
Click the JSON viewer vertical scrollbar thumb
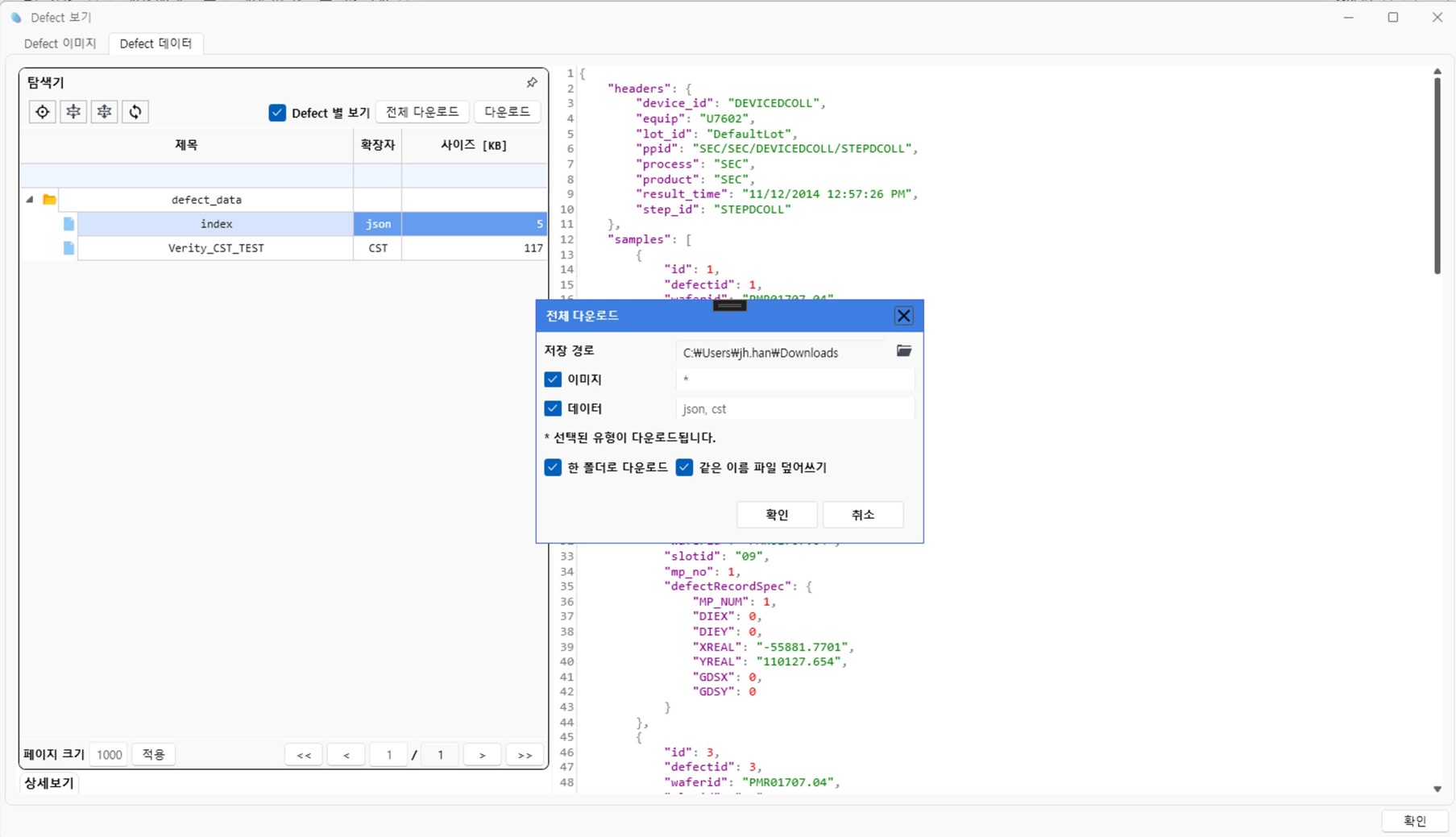1437,174
